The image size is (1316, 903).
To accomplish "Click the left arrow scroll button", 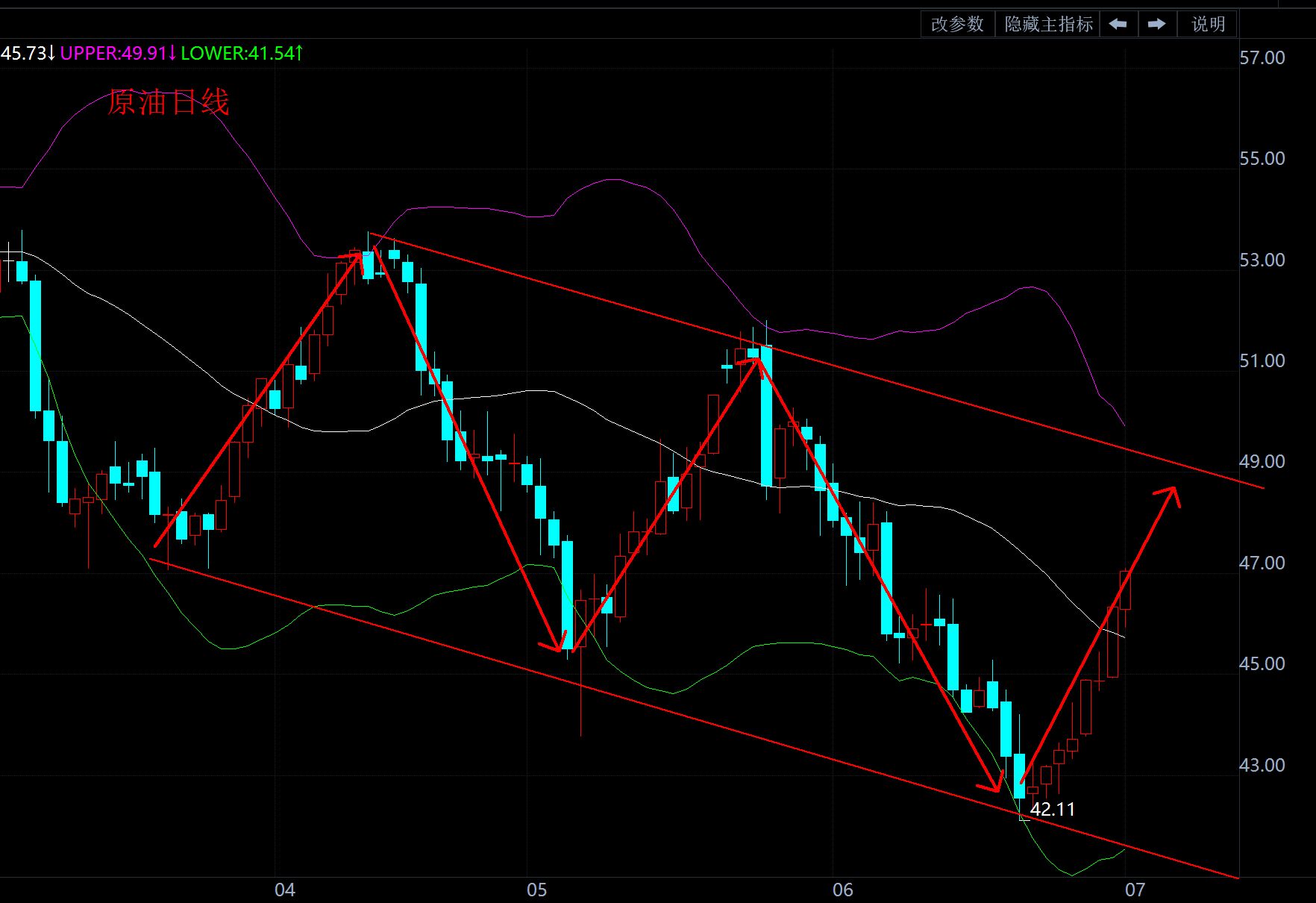I will pos(1118,25).
